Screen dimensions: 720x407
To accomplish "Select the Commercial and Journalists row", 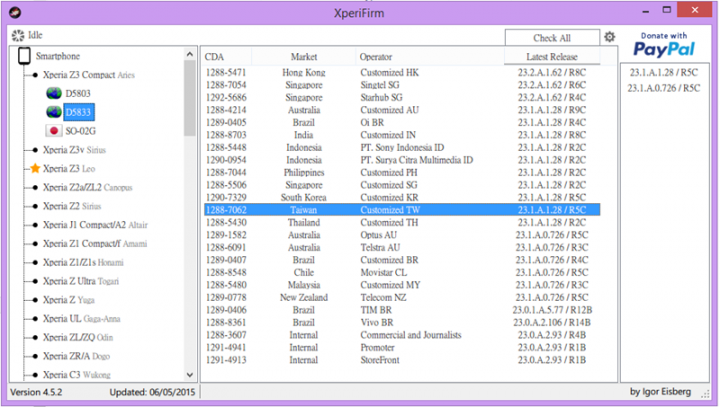I will click(x=402, y=335).
